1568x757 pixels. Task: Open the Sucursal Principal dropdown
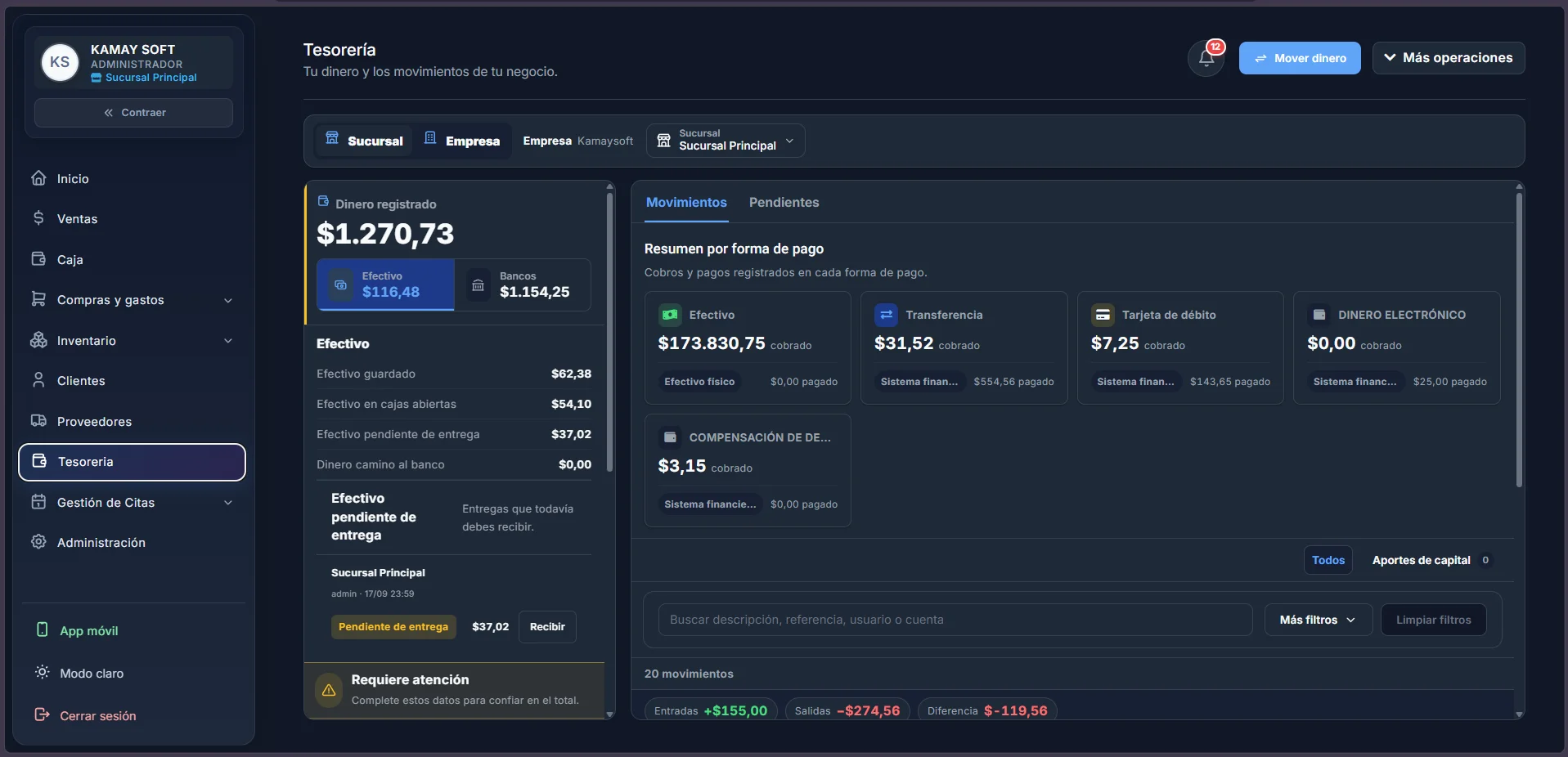pos(726,141)
